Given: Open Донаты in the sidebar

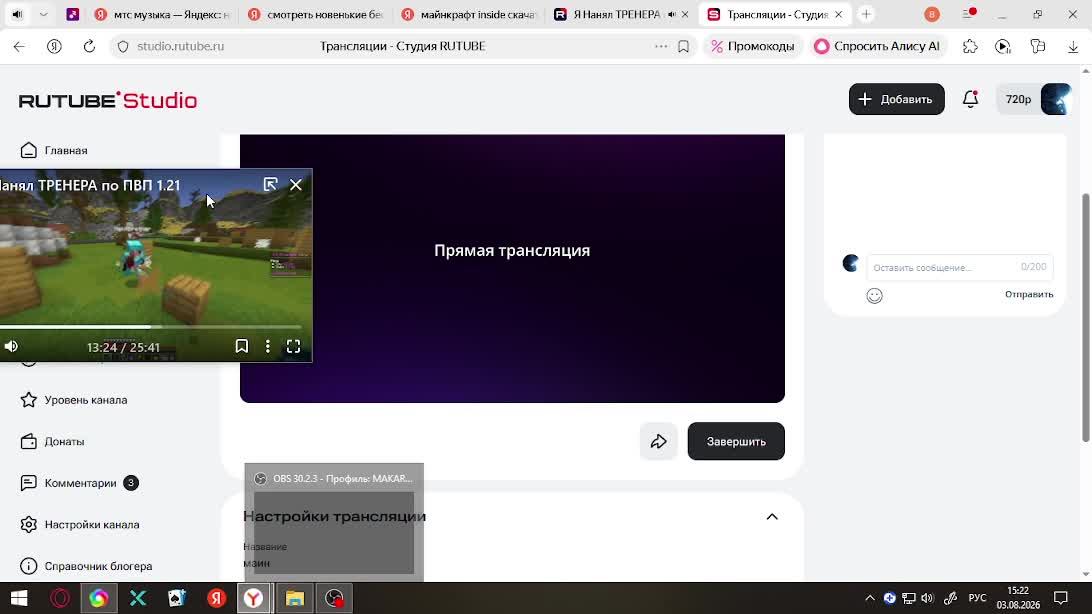Looking at the screenshot, I should (x=64, y=441).
